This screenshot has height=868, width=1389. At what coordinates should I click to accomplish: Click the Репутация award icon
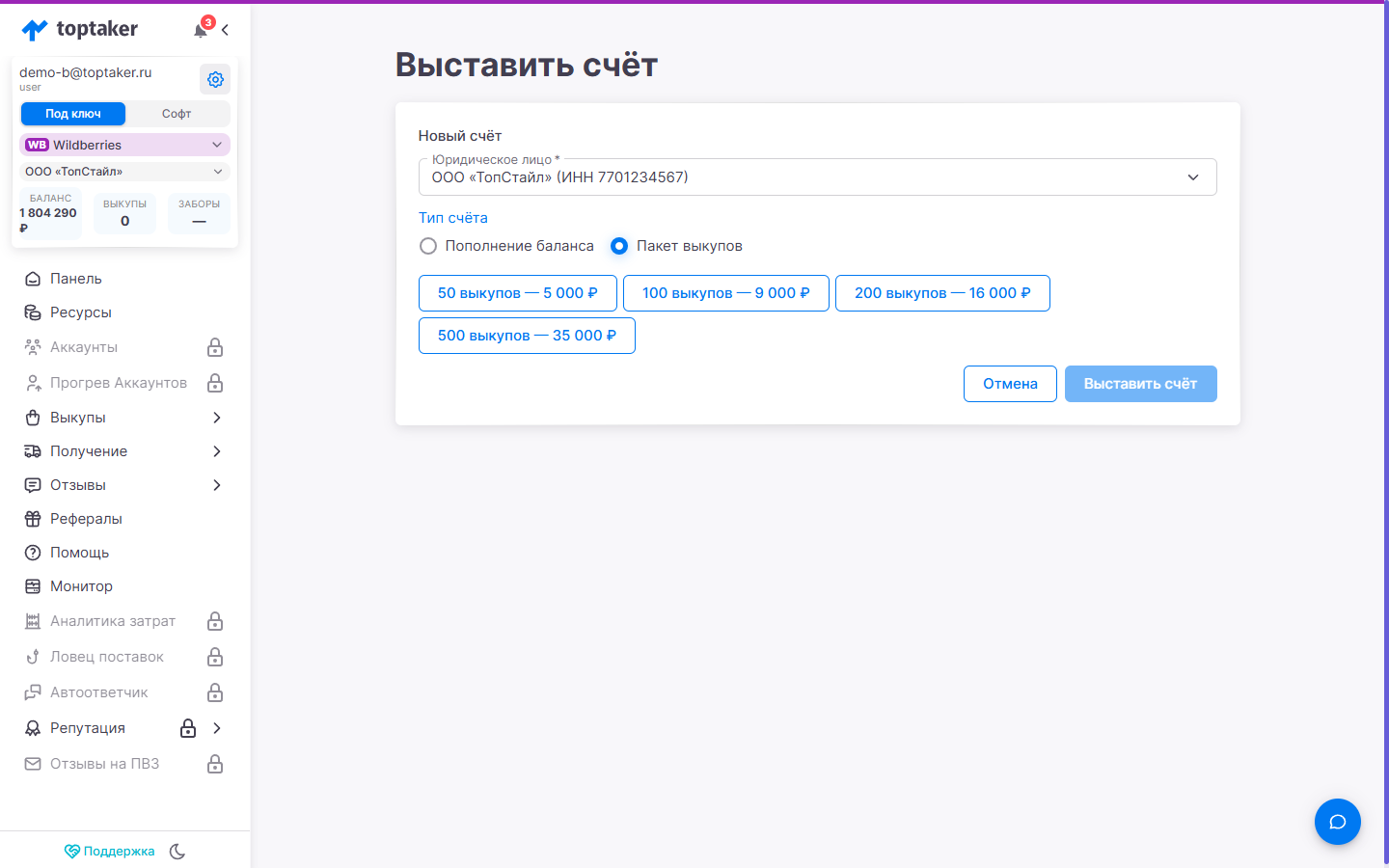coord(33,728)
